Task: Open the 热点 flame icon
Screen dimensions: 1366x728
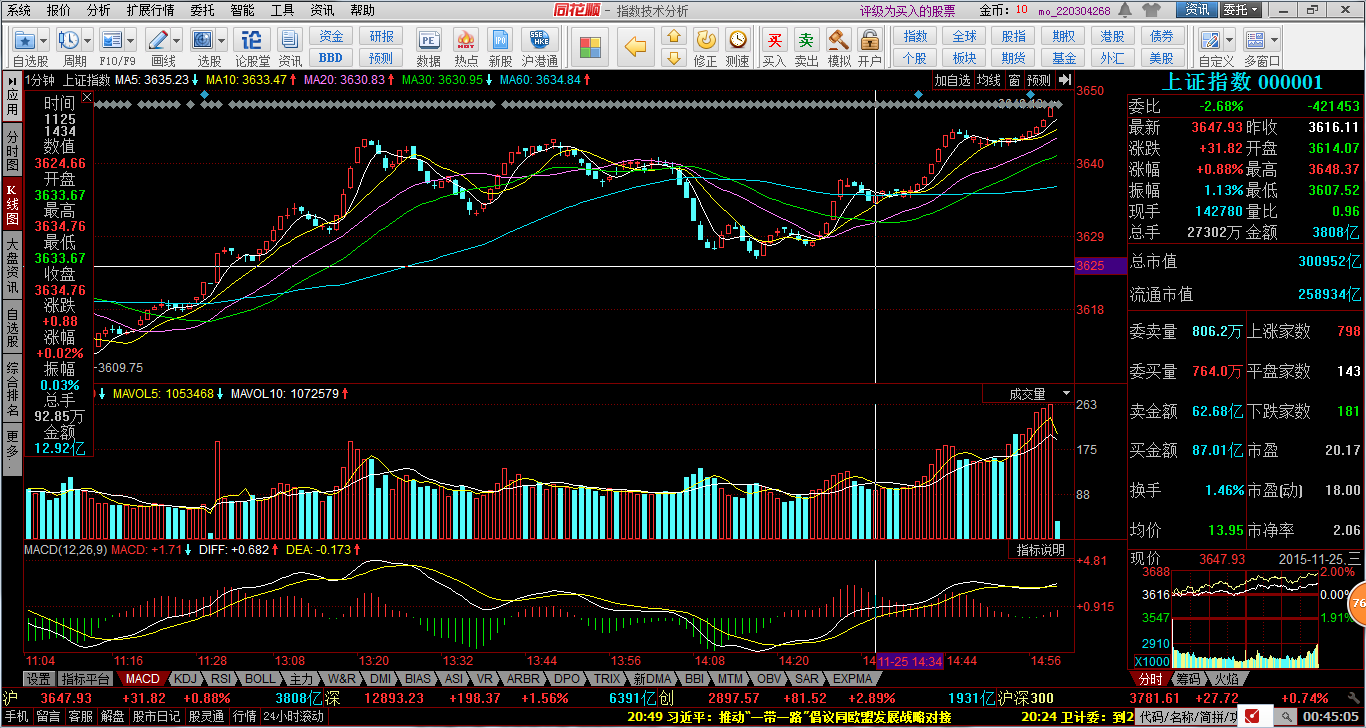Action: point(465,42)
